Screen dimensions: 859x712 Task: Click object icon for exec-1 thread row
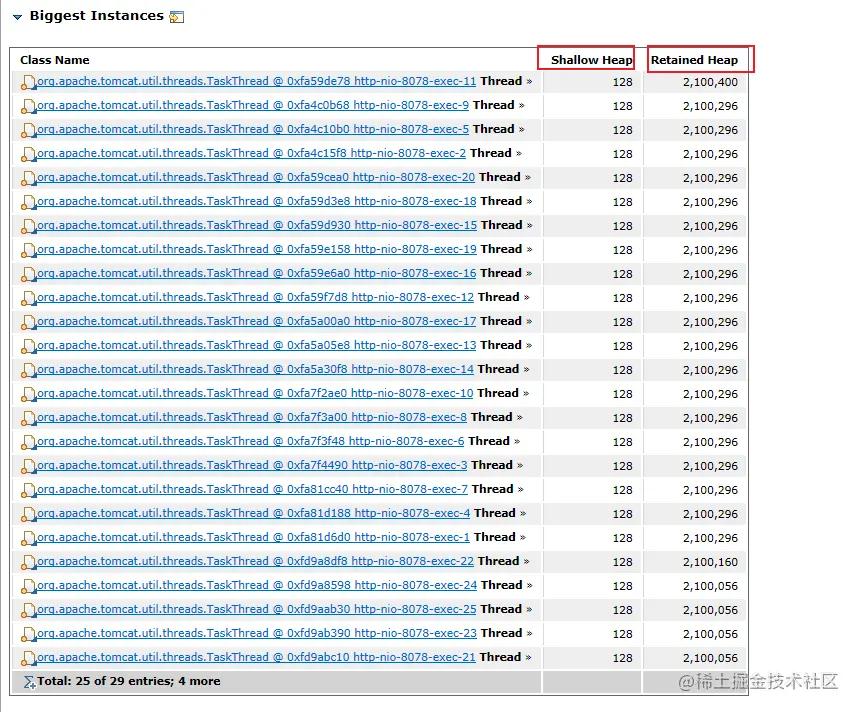(28, 539)
